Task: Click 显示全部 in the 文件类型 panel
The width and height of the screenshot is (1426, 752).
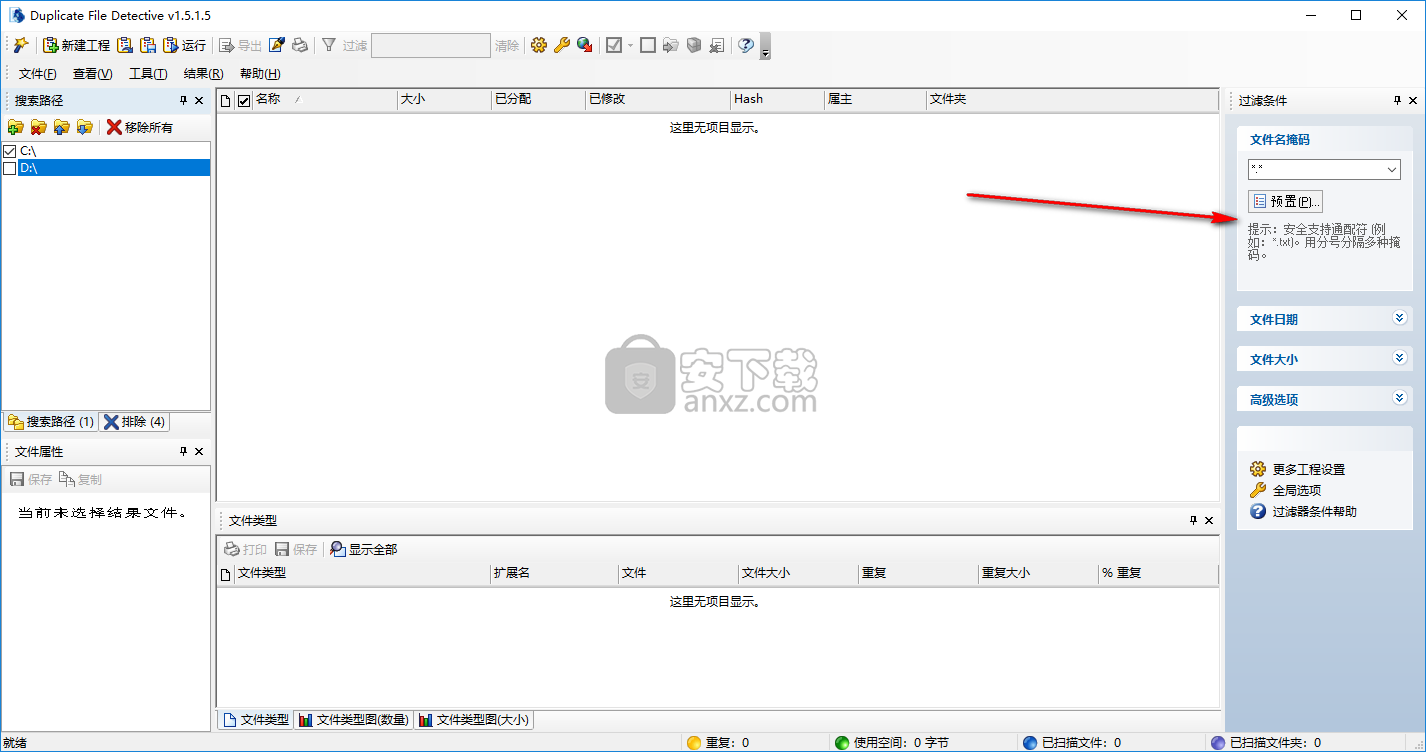Action: pyautogui.click(x=363, y=549)
